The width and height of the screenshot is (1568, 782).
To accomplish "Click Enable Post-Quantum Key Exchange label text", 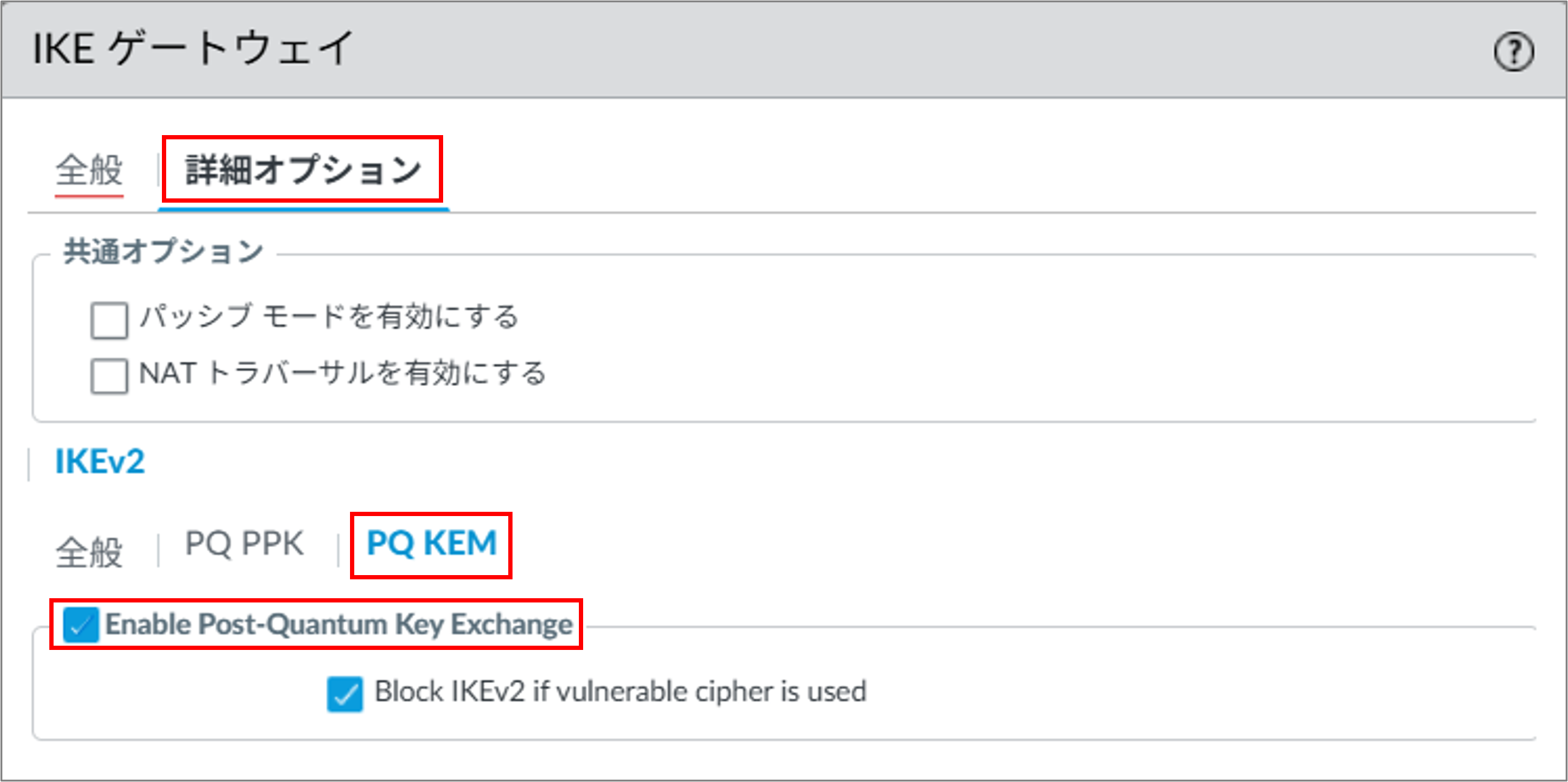I will [x=339, y=624].
